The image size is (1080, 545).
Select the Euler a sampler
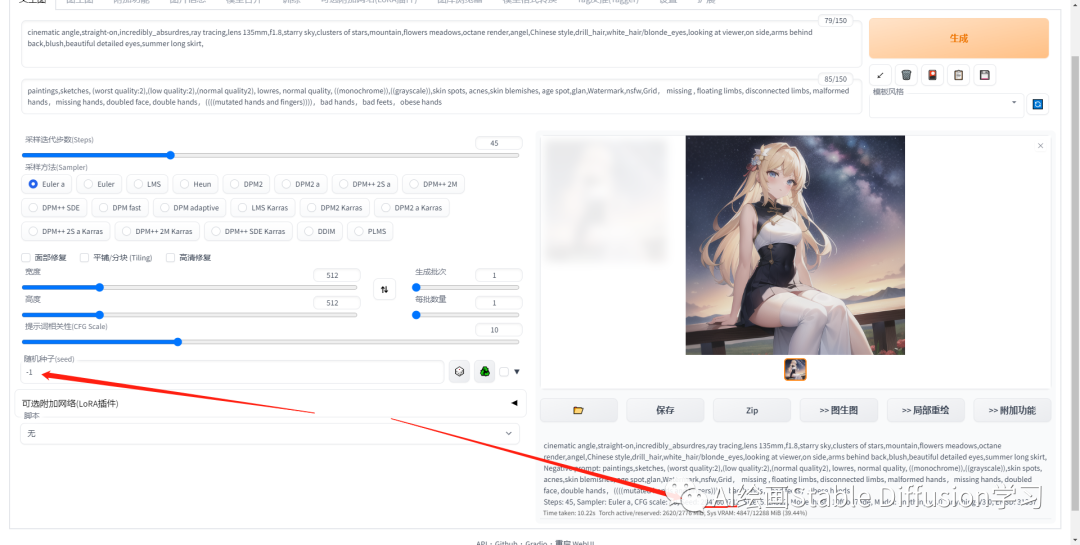pos(47,184)
